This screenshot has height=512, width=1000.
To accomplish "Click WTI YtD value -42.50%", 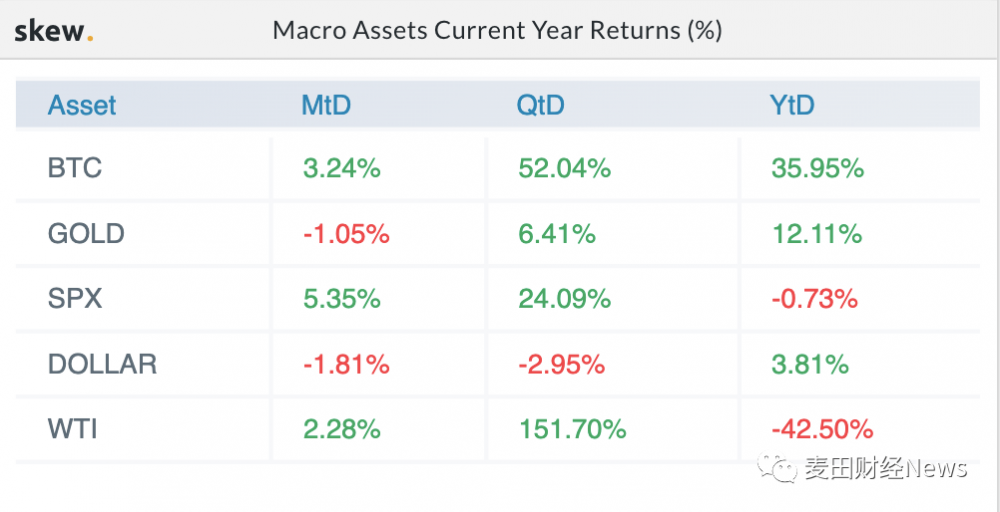I will [x=822, y=429].
